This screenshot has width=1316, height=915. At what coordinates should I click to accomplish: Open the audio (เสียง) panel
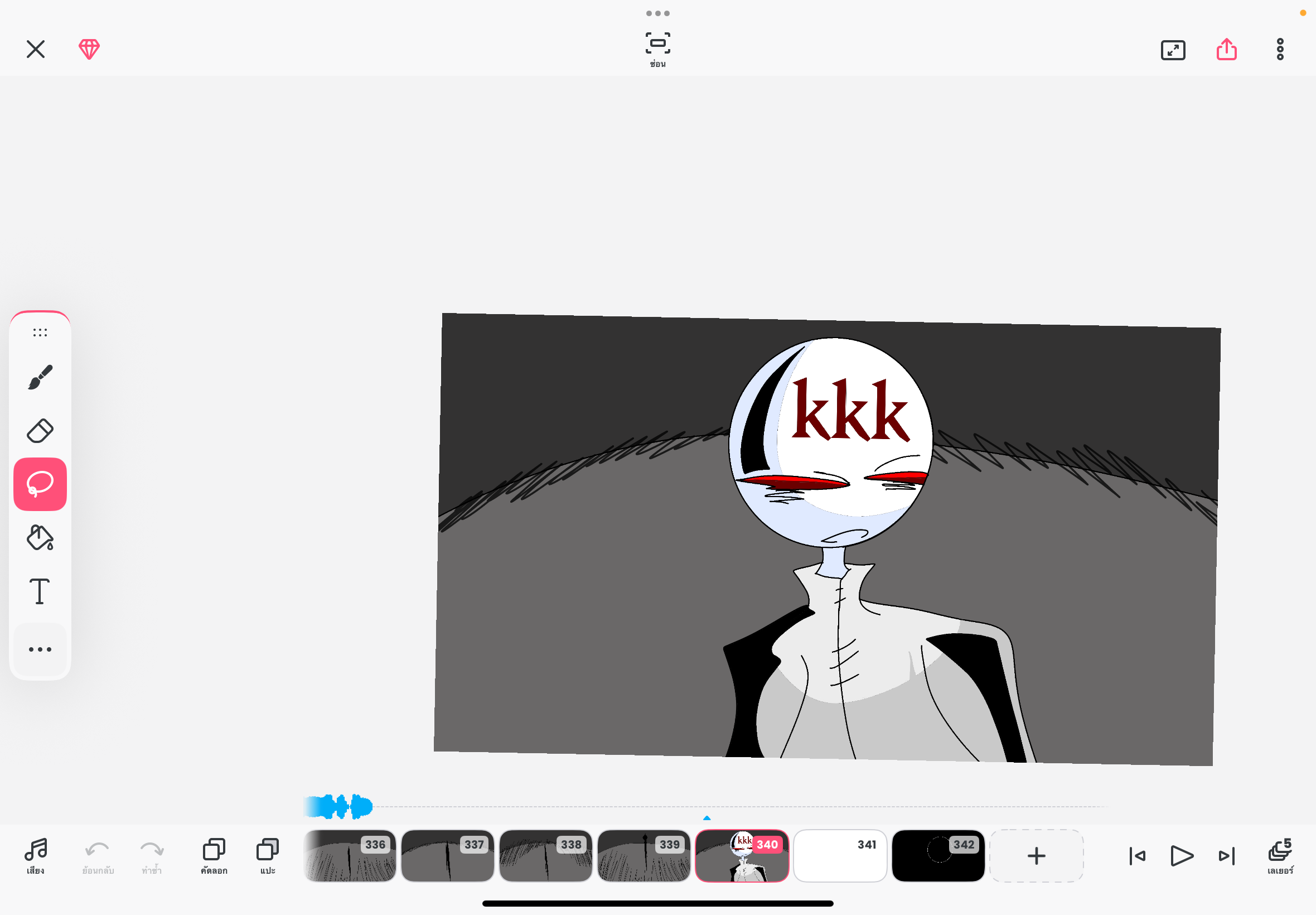click(x=36, y=856)
